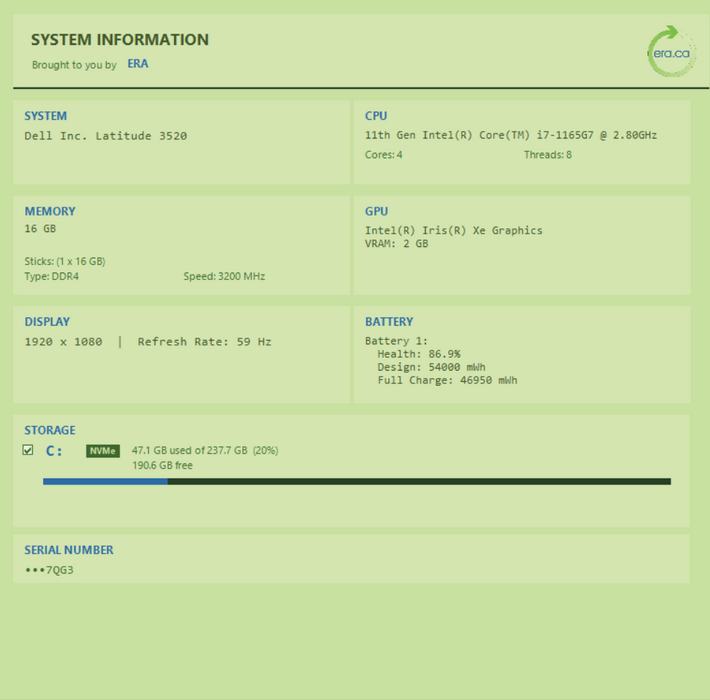Click the C: drive usage bar
This screenshot has width=710, height=700.
pyautogui.click(x=356, y=481)
